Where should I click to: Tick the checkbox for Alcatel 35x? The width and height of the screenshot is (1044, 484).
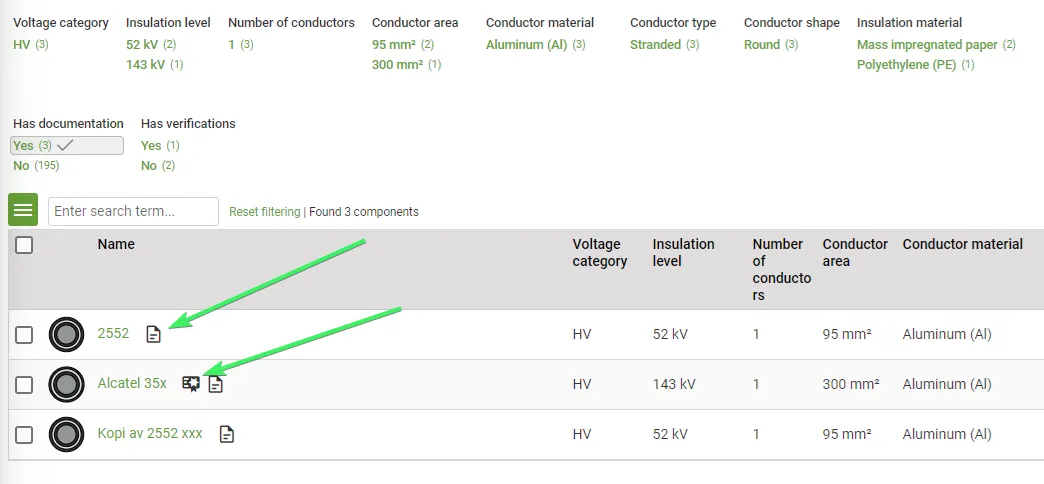click(24, 384)
